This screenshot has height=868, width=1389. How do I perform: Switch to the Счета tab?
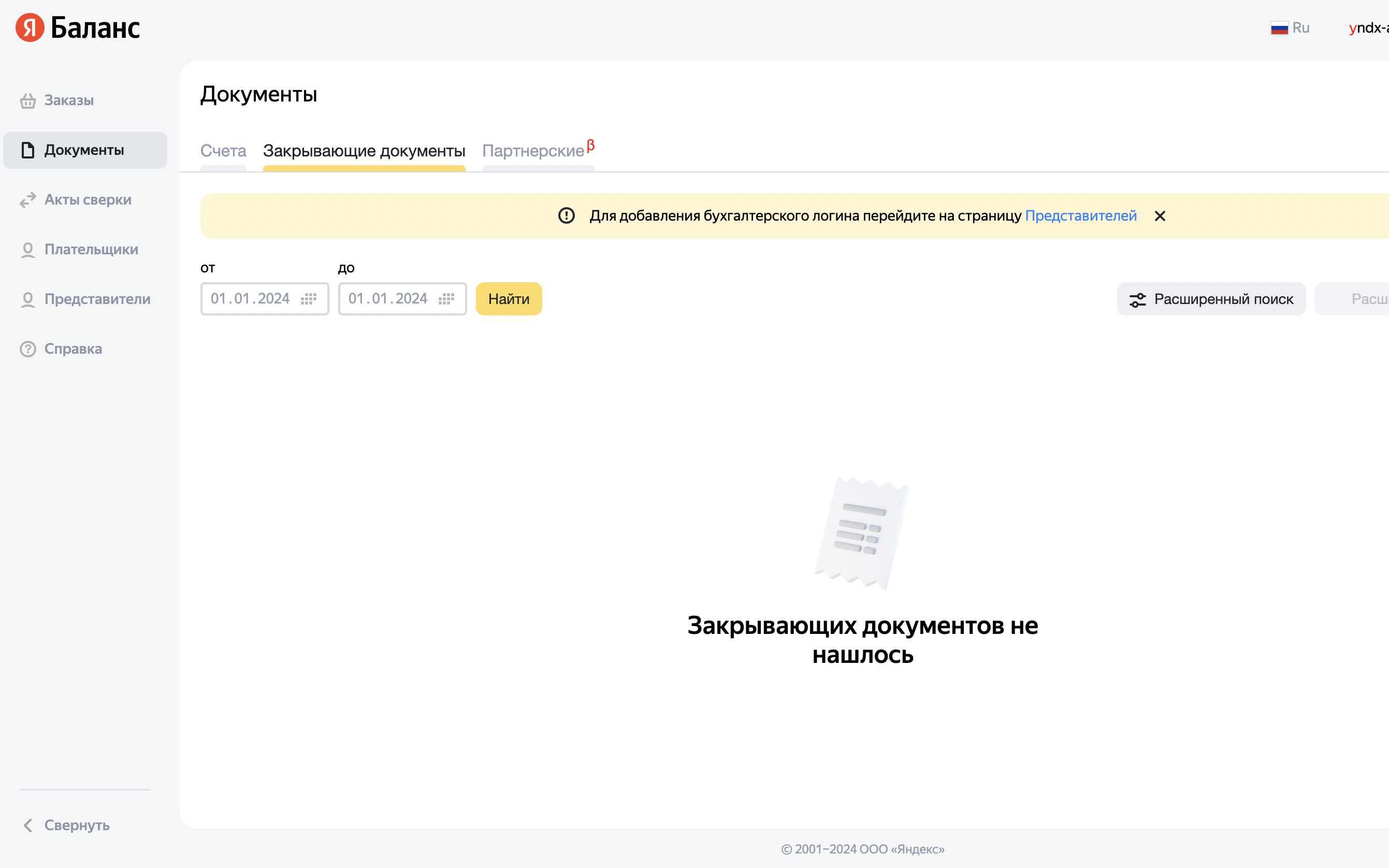(223, 151)
